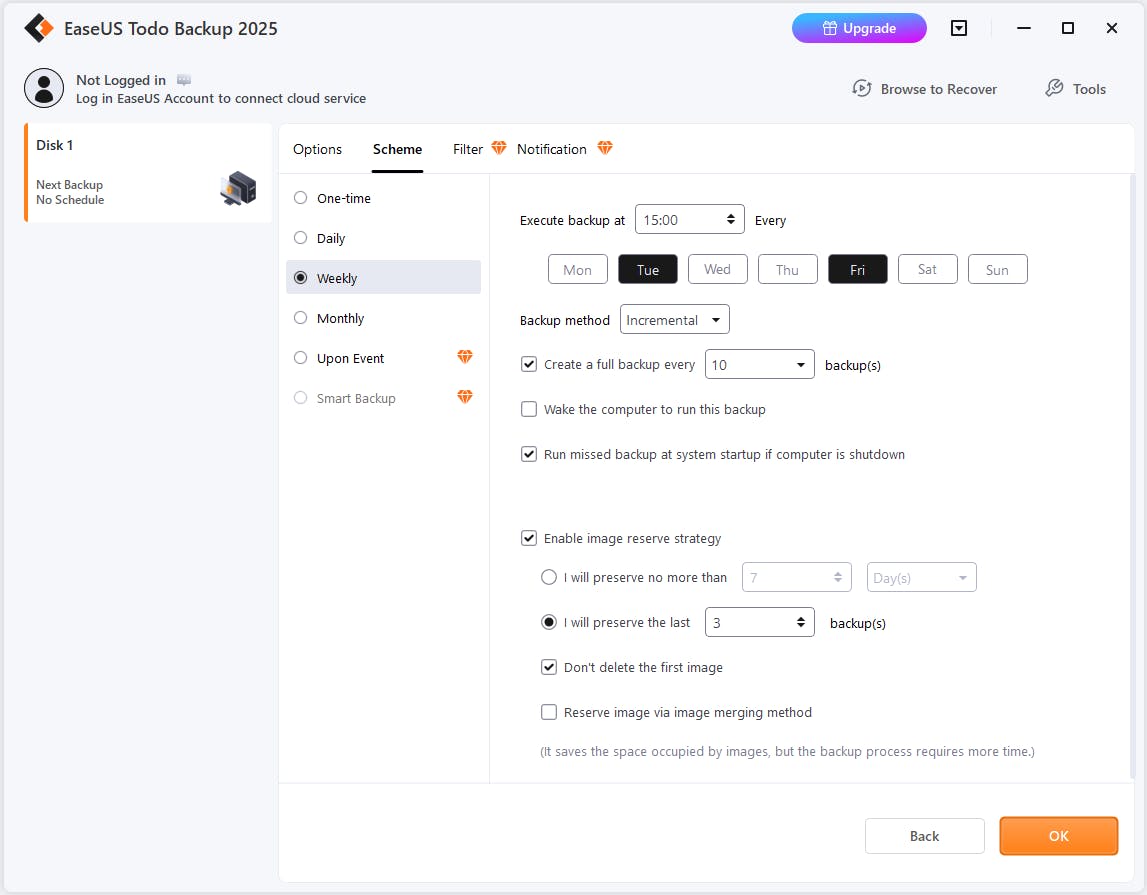Select the One-time schedule option
Viewport: 1147px width, 895px height.
(300, 197)
